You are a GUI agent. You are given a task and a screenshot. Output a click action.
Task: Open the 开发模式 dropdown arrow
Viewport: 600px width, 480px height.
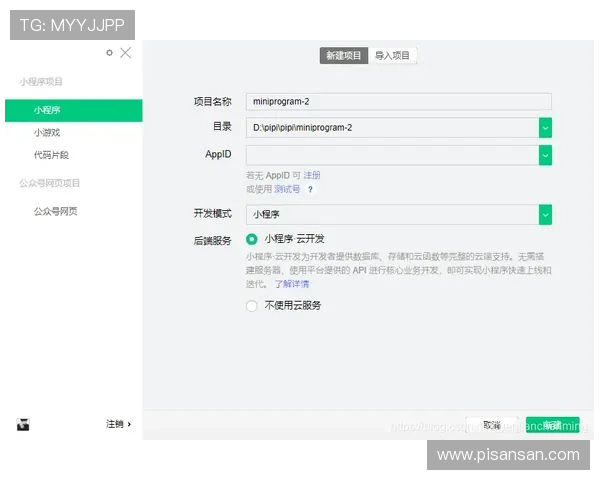point(545,214)
